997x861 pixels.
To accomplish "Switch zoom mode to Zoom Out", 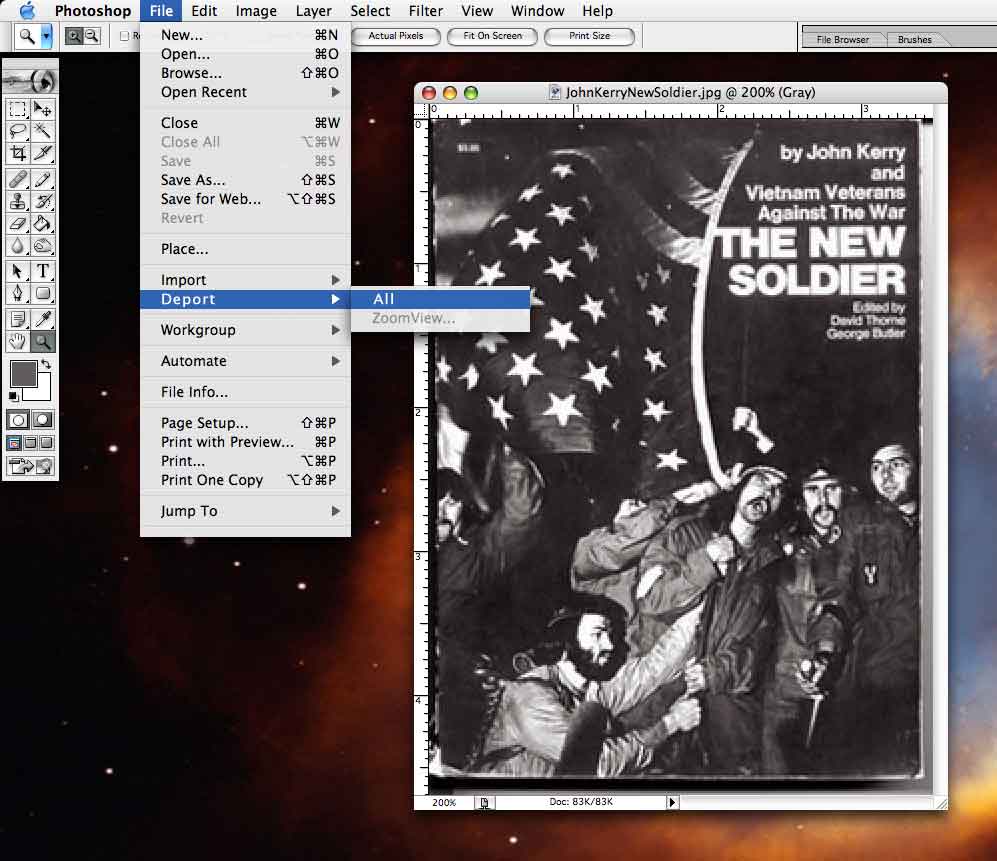I will (x=92, y=36).
